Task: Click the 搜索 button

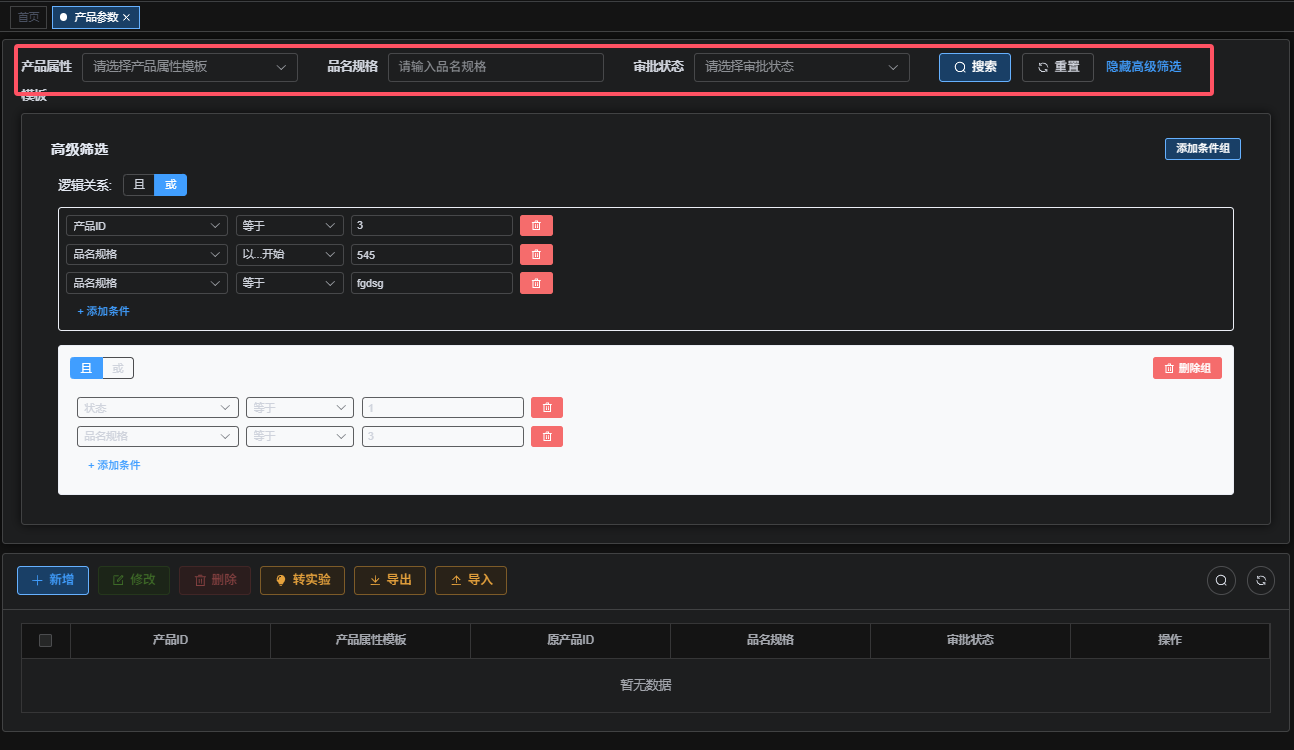Action: pos(975,67)
